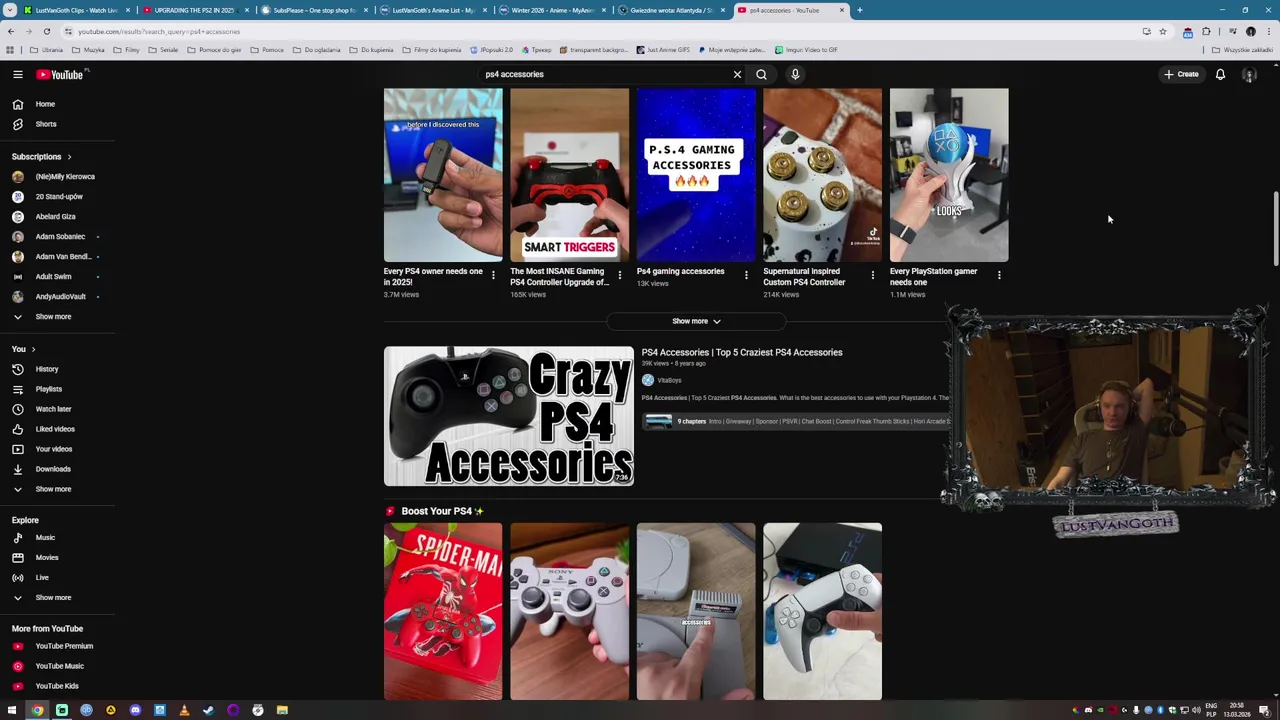The image size is (1280, 720).
Task: Open options for 'Every PlayStation gamer' short
Action: point(999,275)
